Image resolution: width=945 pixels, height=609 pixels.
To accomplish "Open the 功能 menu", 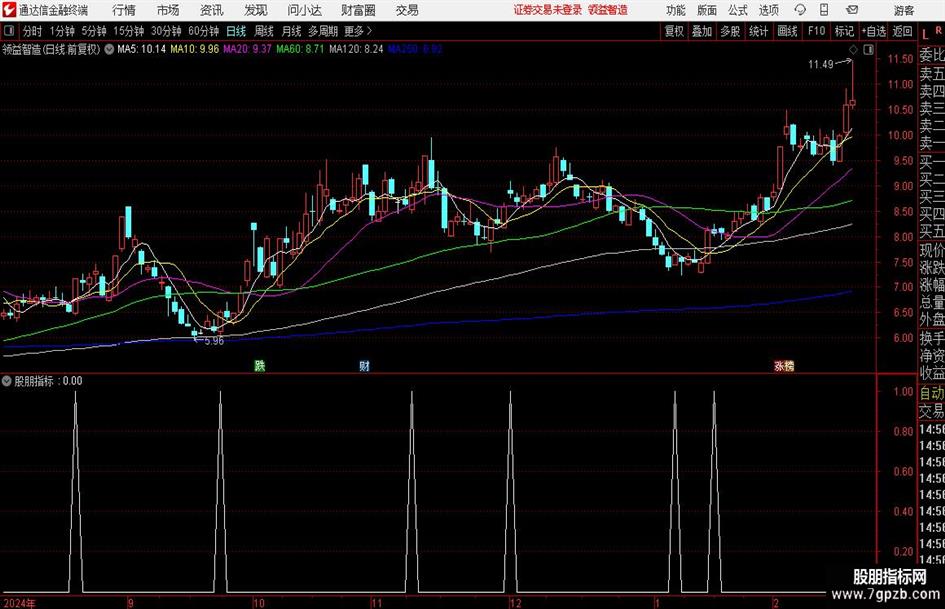I will 676,10.
